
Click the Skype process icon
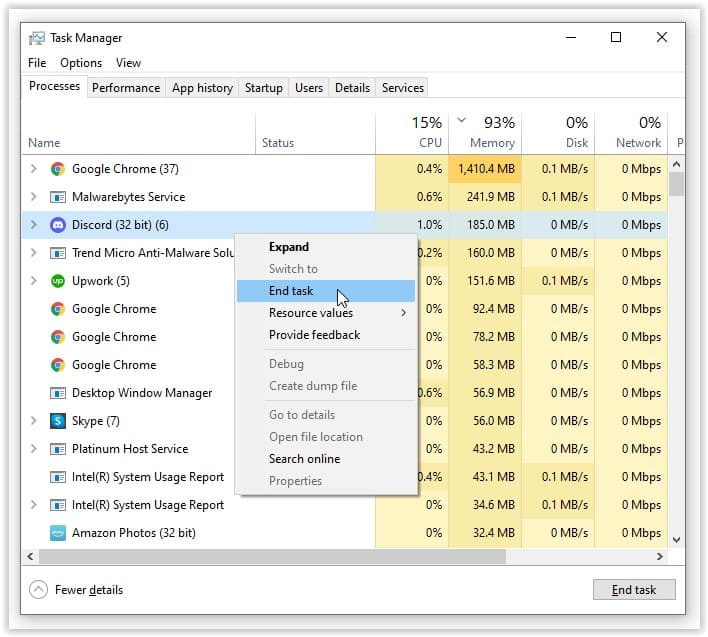[x=57, y=421]
